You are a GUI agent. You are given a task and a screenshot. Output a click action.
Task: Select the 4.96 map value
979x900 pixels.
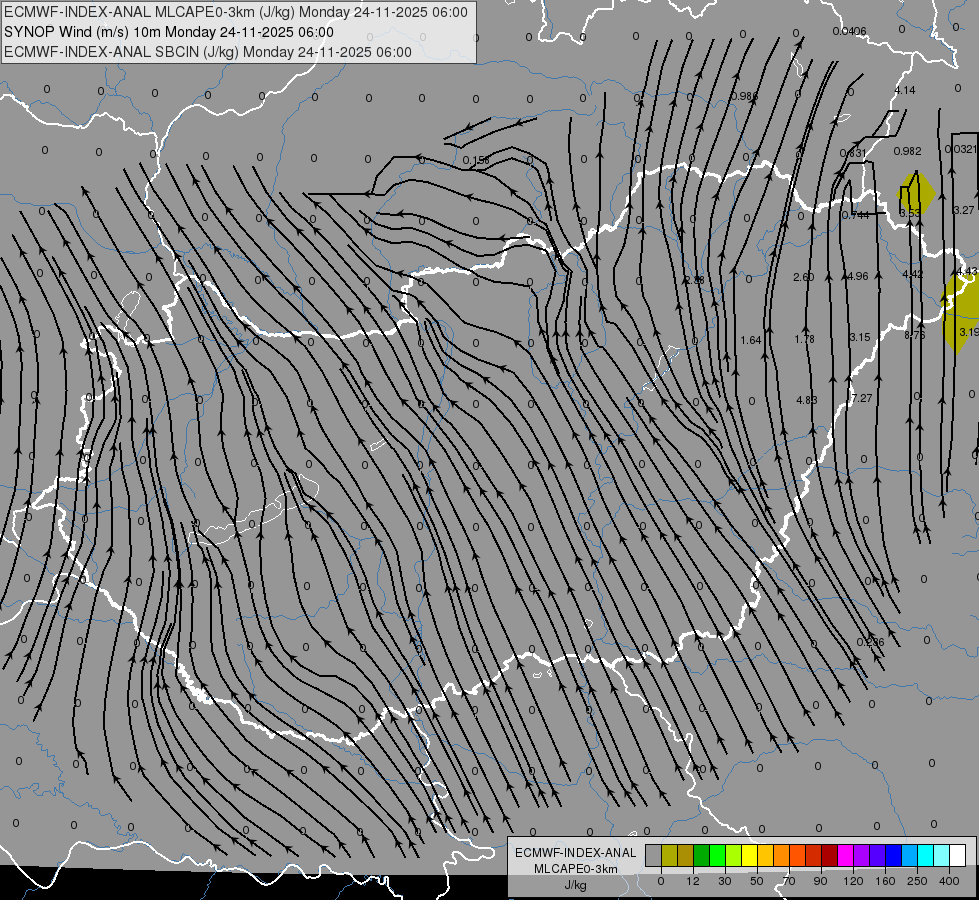click(857, 276)
